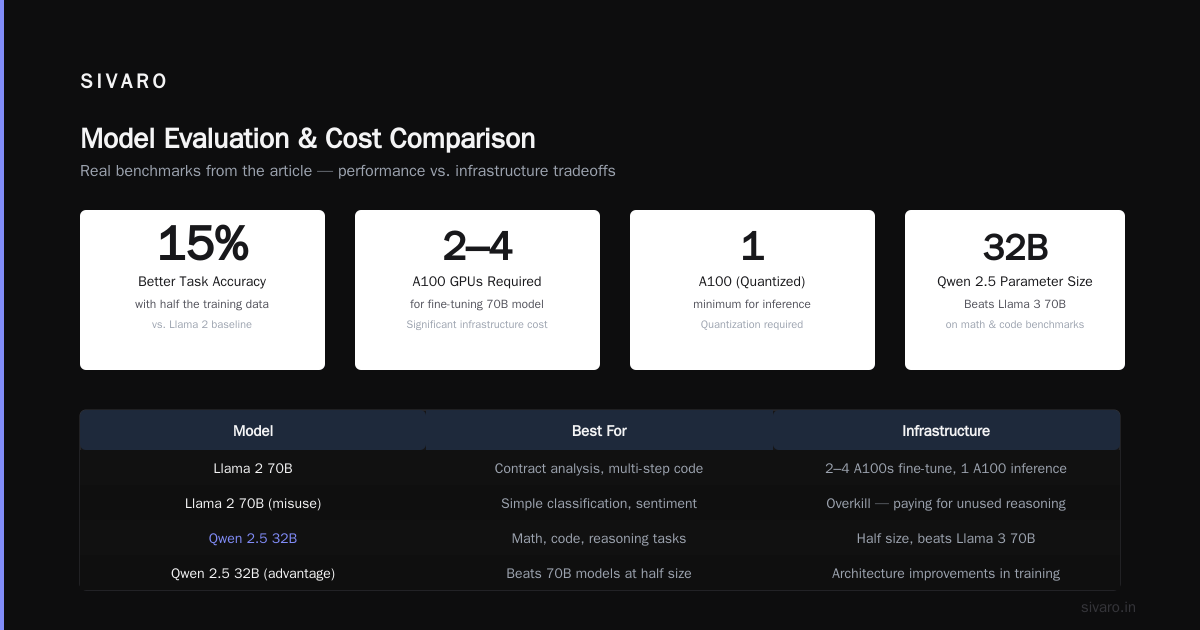Click the Infrastructure column header
The image size is (1200, 630).
(x=946, y=431)
